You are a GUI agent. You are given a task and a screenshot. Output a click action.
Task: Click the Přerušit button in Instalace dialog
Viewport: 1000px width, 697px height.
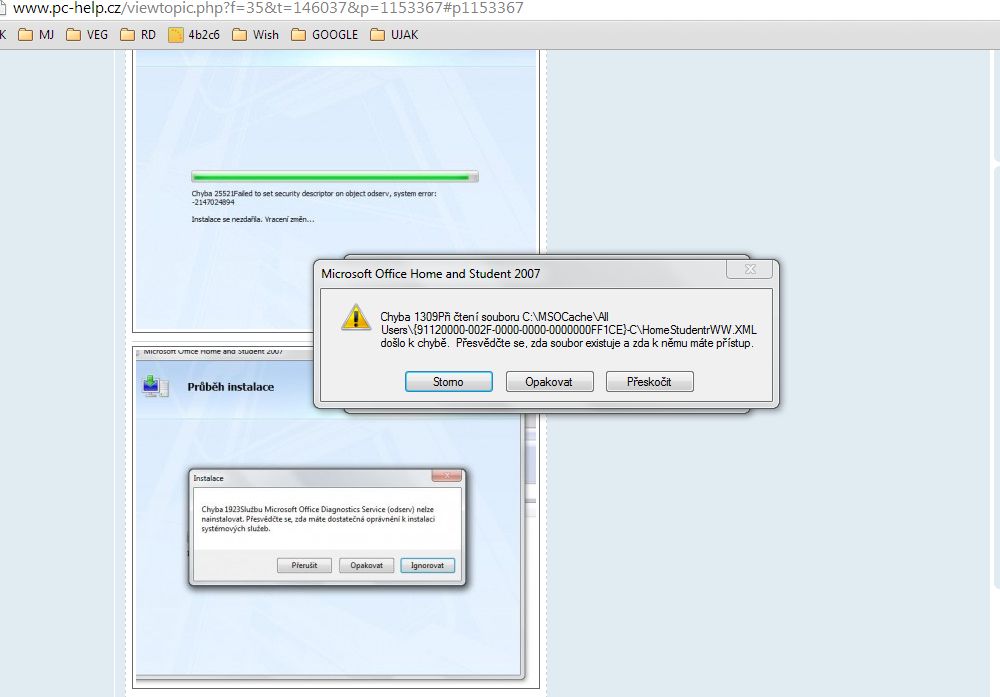(304, 565)
